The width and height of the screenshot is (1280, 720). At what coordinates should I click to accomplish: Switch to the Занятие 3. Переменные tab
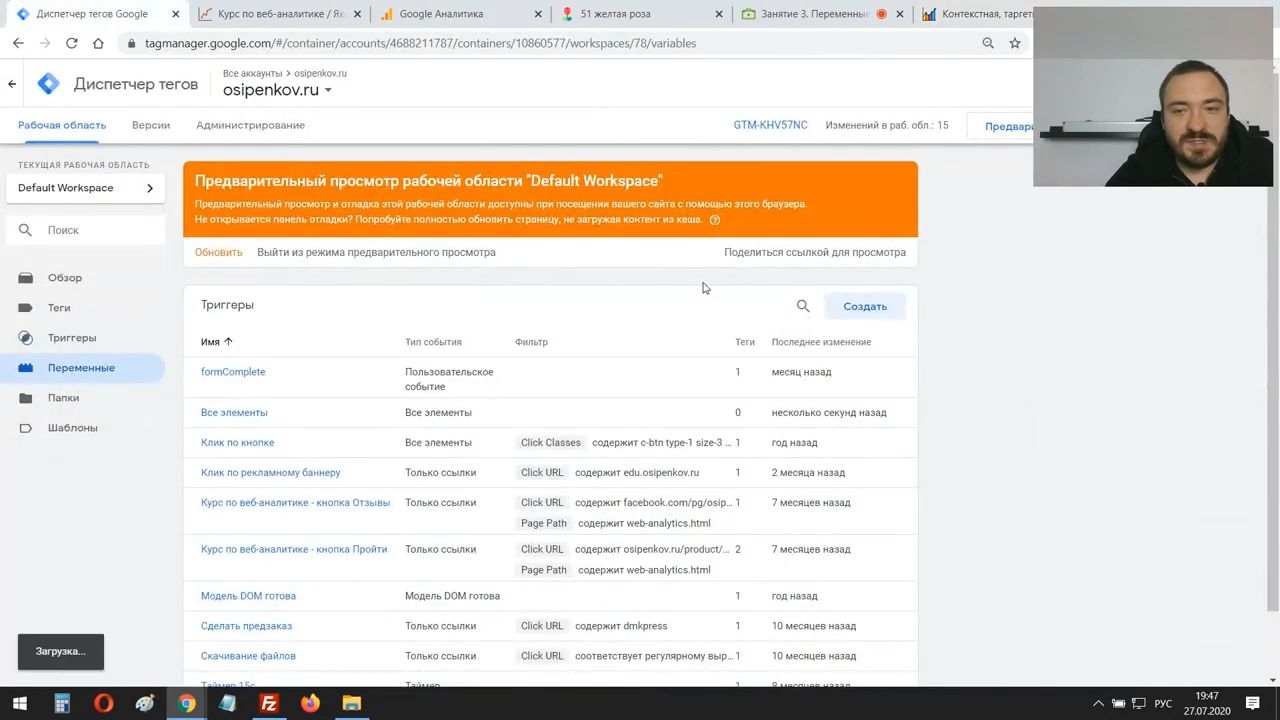(x=822, y=14)
